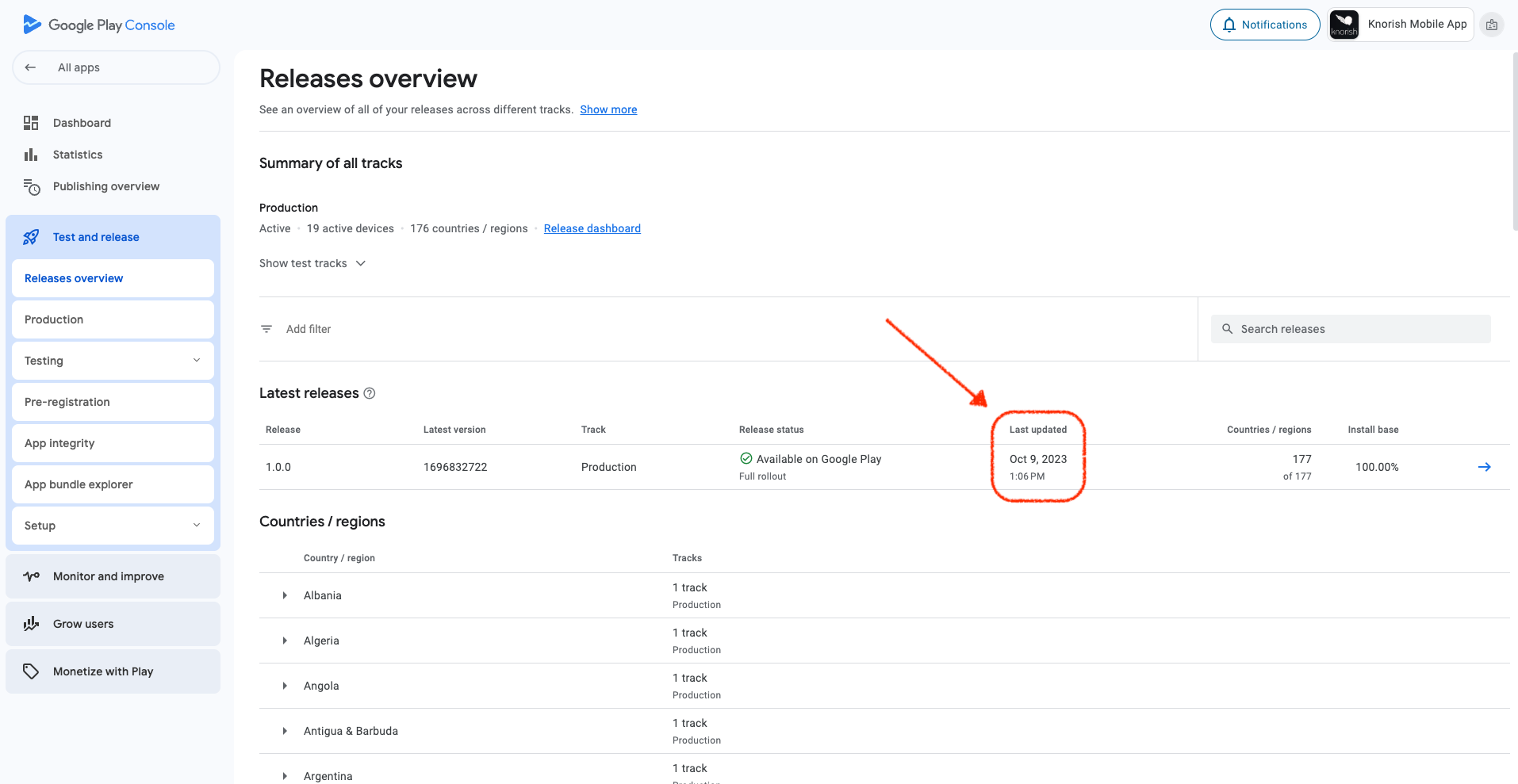This screenshot has height=784, width=1518.
Task: Expand the Angola row
Action: [285, 686]
